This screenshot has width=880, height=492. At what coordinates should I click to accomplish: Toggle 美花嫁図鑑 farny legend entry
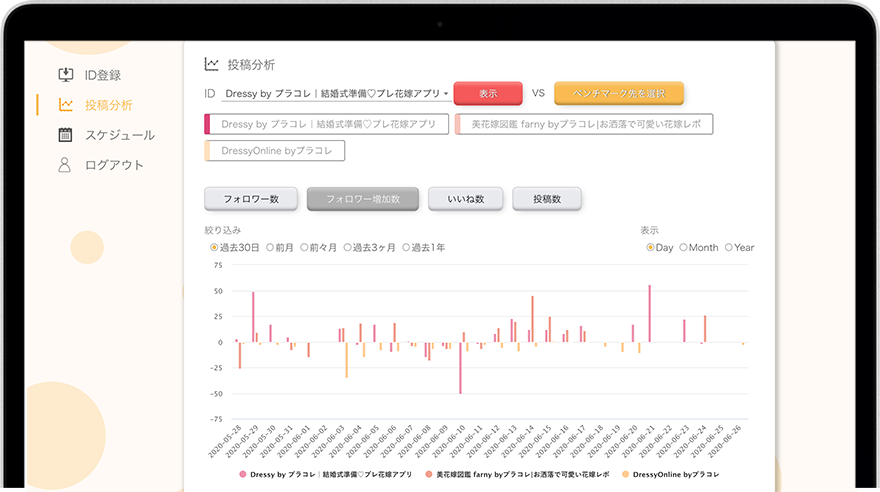point(517,475)
